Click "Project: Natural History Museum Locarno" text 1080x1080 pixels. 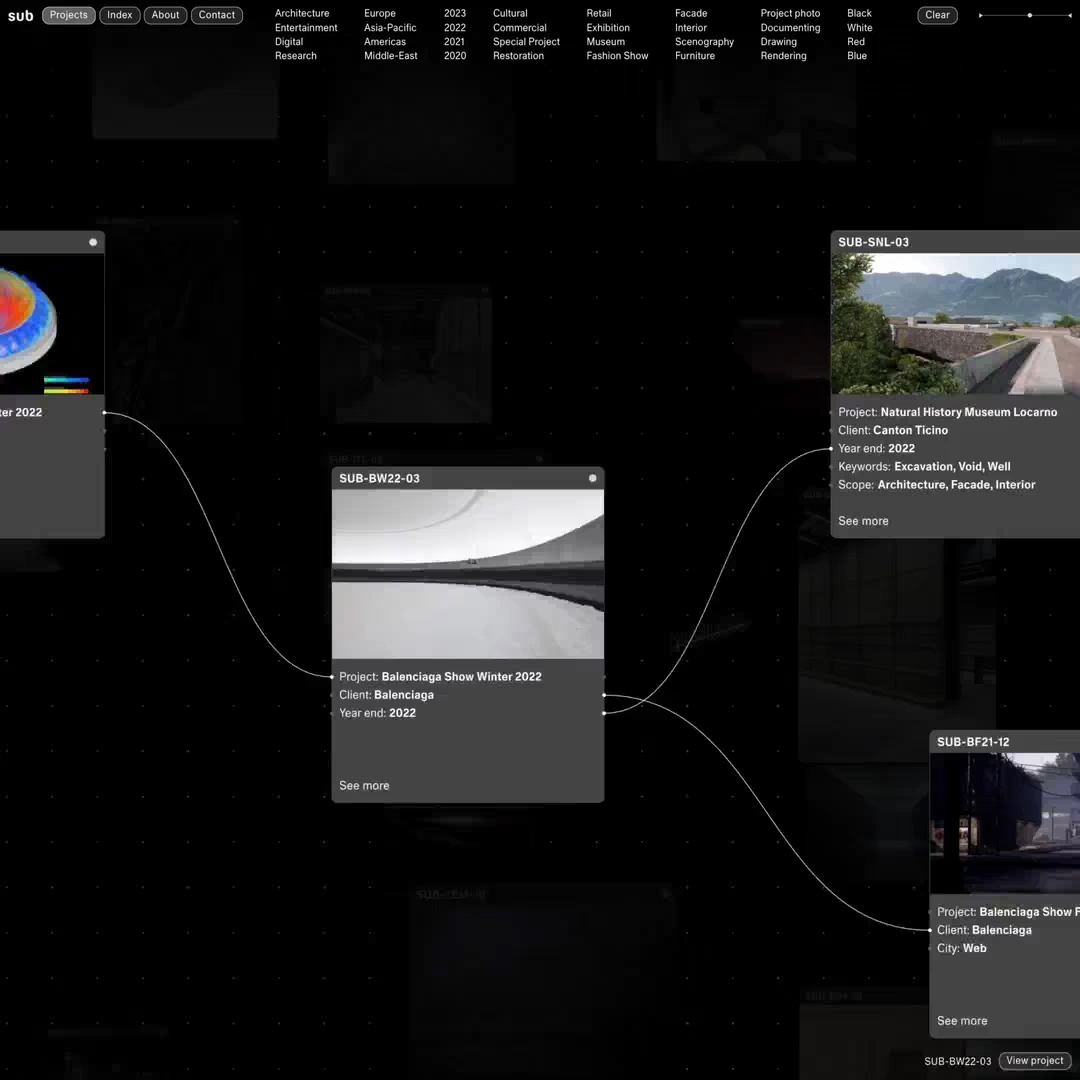(x=948, y=412)
